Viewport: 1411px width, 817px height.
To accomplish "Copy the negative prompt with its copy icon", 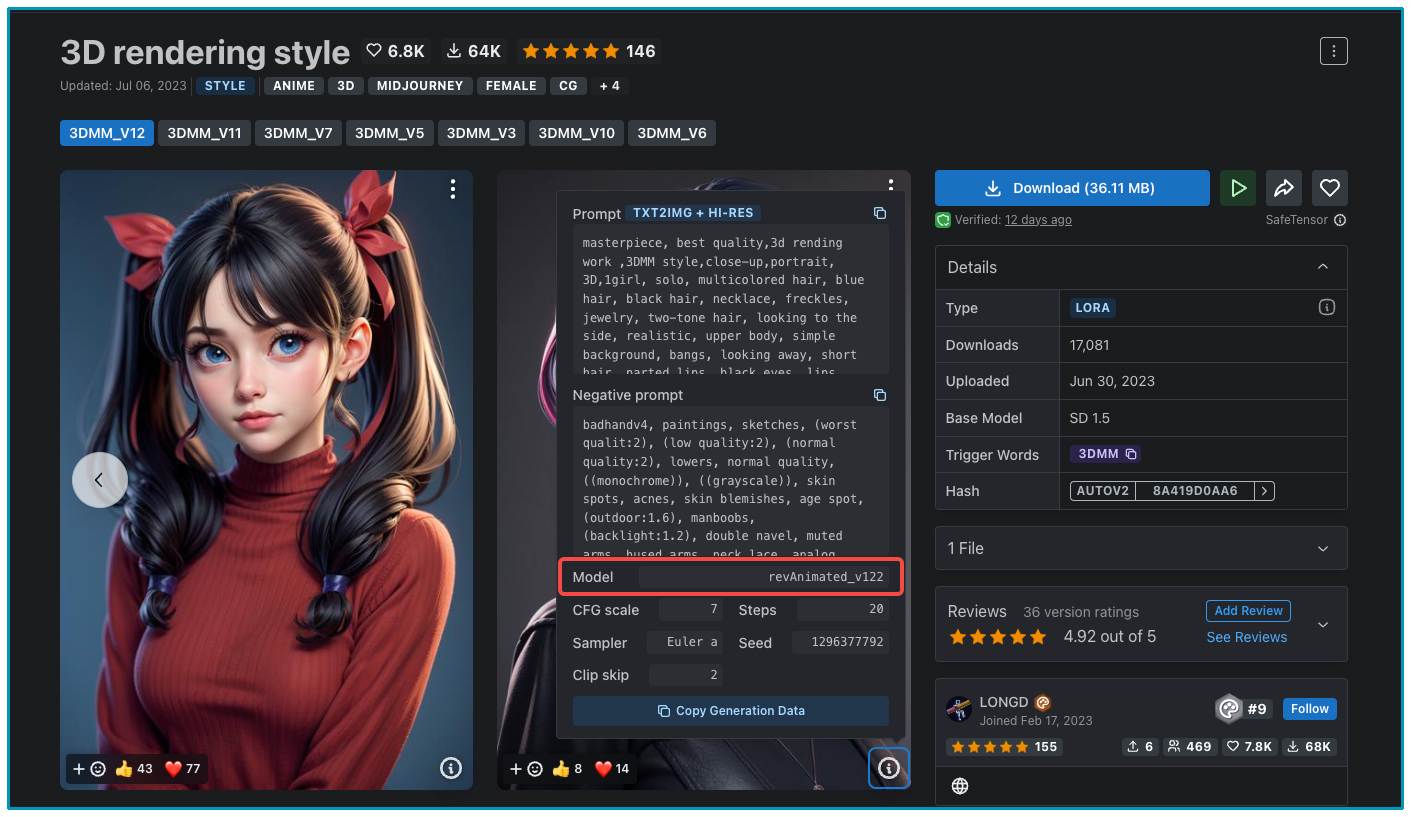I will coord(880,395).
